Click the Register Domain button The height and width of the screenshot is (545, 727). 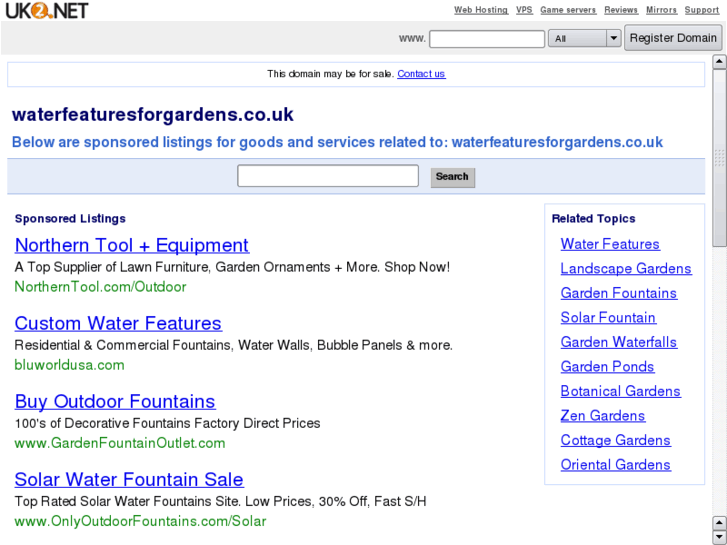tap(673, 38)
